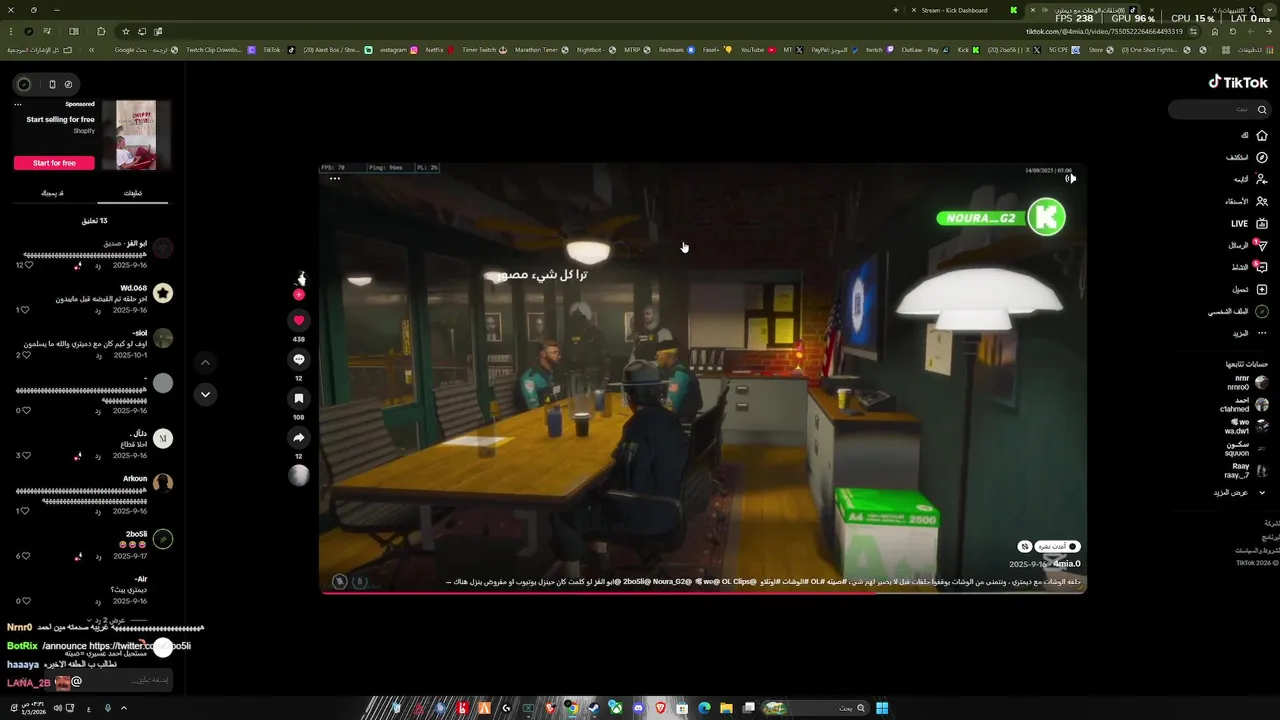Go to previous video with up chevron
Screen dimensions: 1280x720
point(205,362)
